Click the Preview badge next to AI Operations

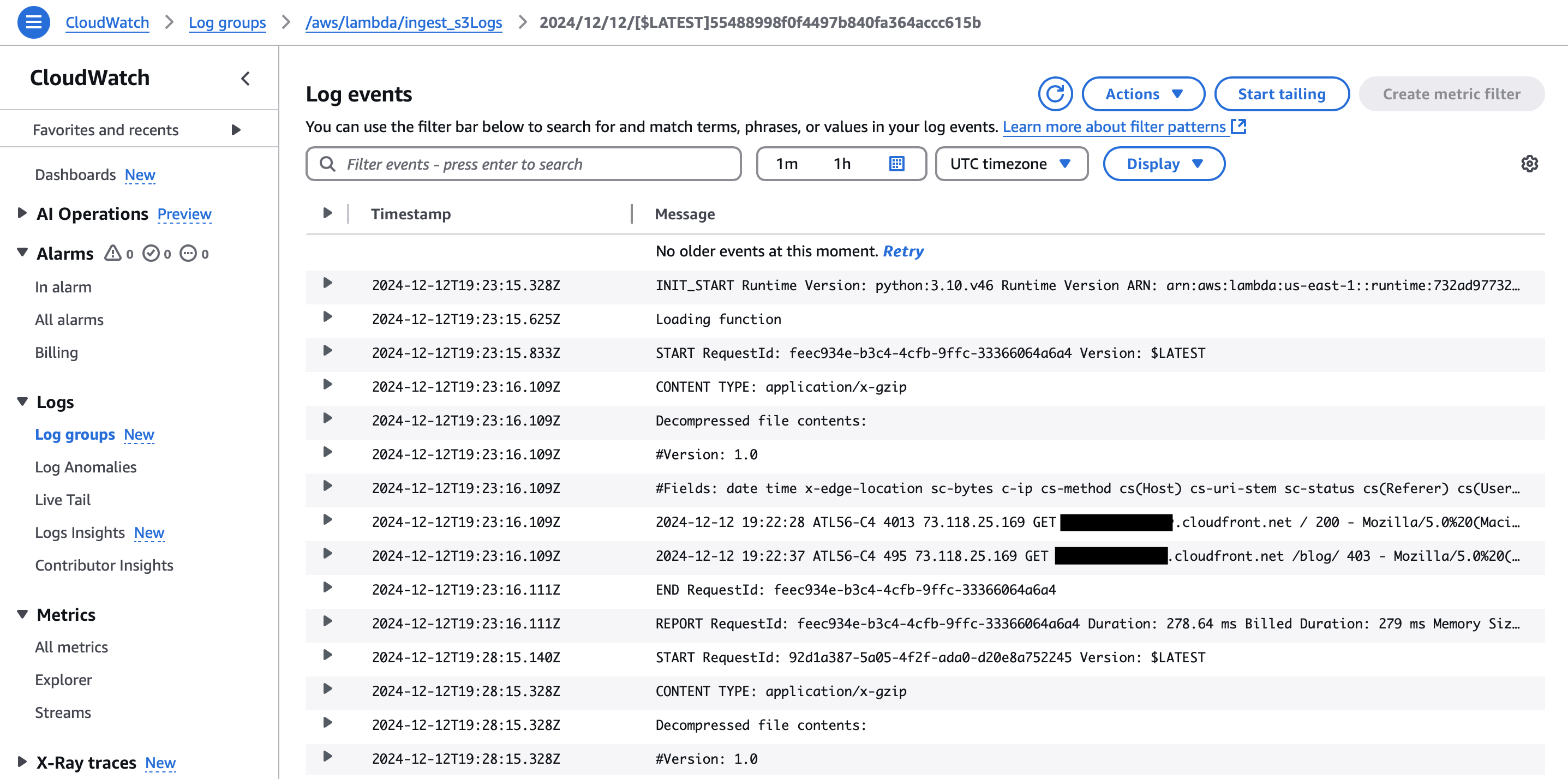point(184,214)
